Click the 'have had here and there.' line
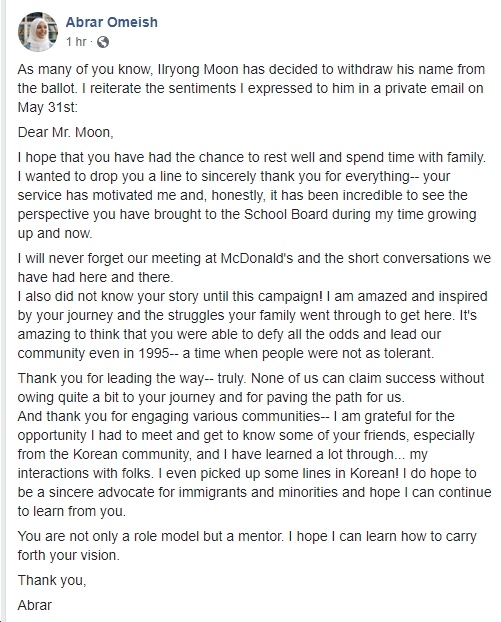501x622 pixels. click(x=95, y=277)
